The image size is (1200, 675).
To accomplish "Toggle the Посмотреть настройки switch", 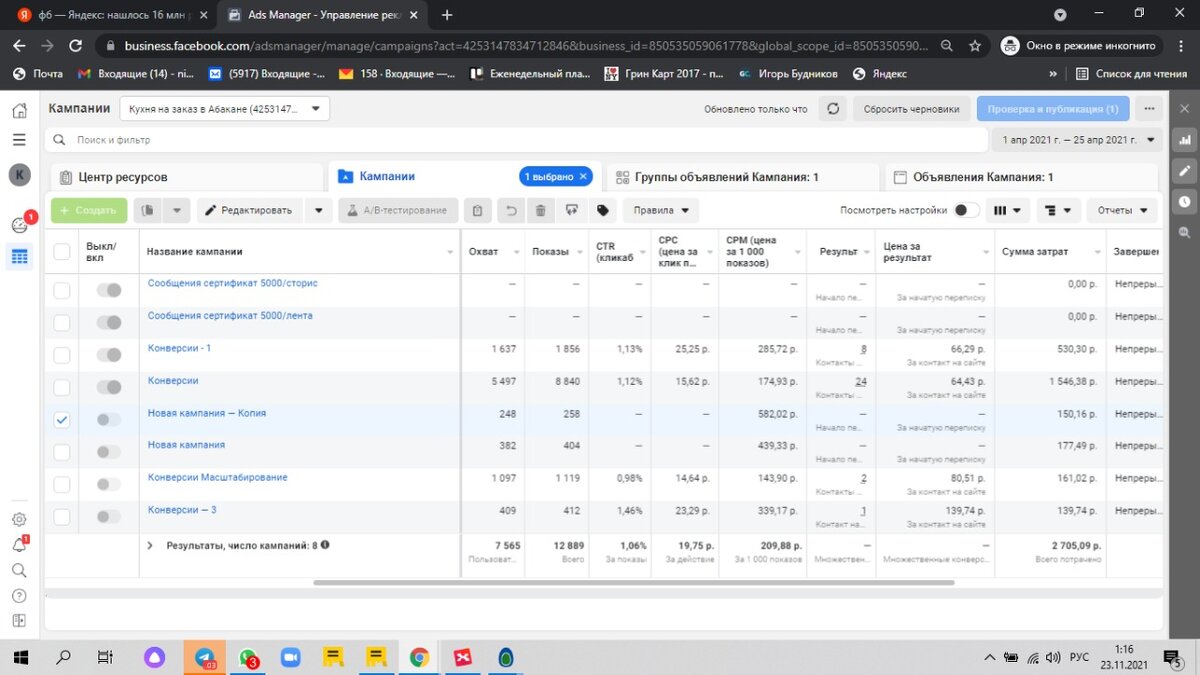I will pyautogui.click(x=966, y=210).
